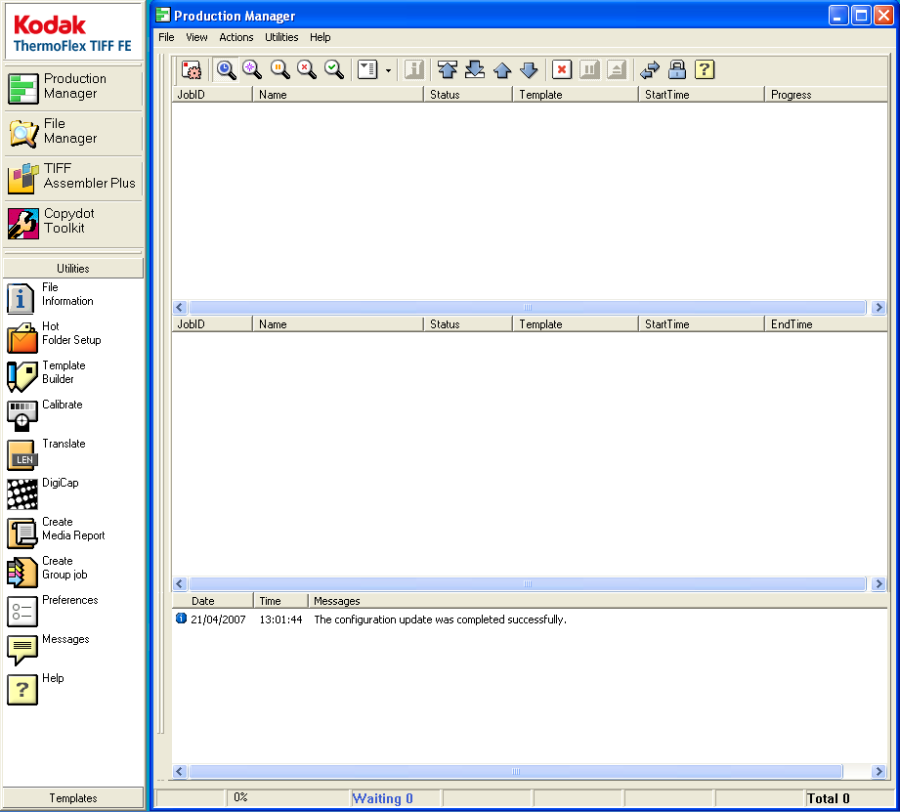Click the yellow question mark toolbar icon
The image size is (900, 812).
point(704,70)
